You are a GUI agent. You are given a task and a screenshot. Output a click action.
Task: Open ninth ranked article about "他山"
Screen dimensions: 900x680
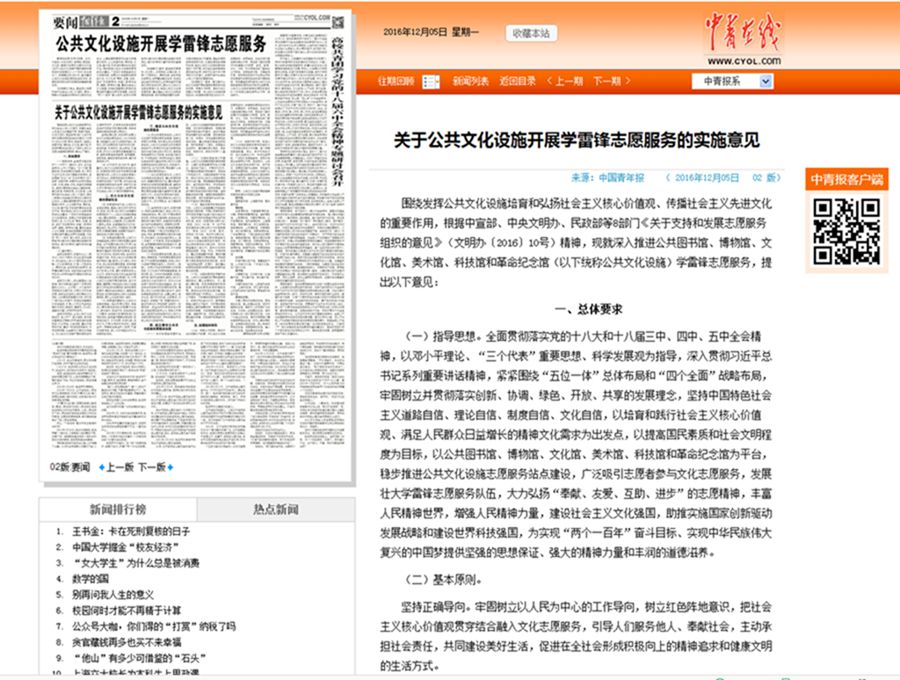click(139, 658)
